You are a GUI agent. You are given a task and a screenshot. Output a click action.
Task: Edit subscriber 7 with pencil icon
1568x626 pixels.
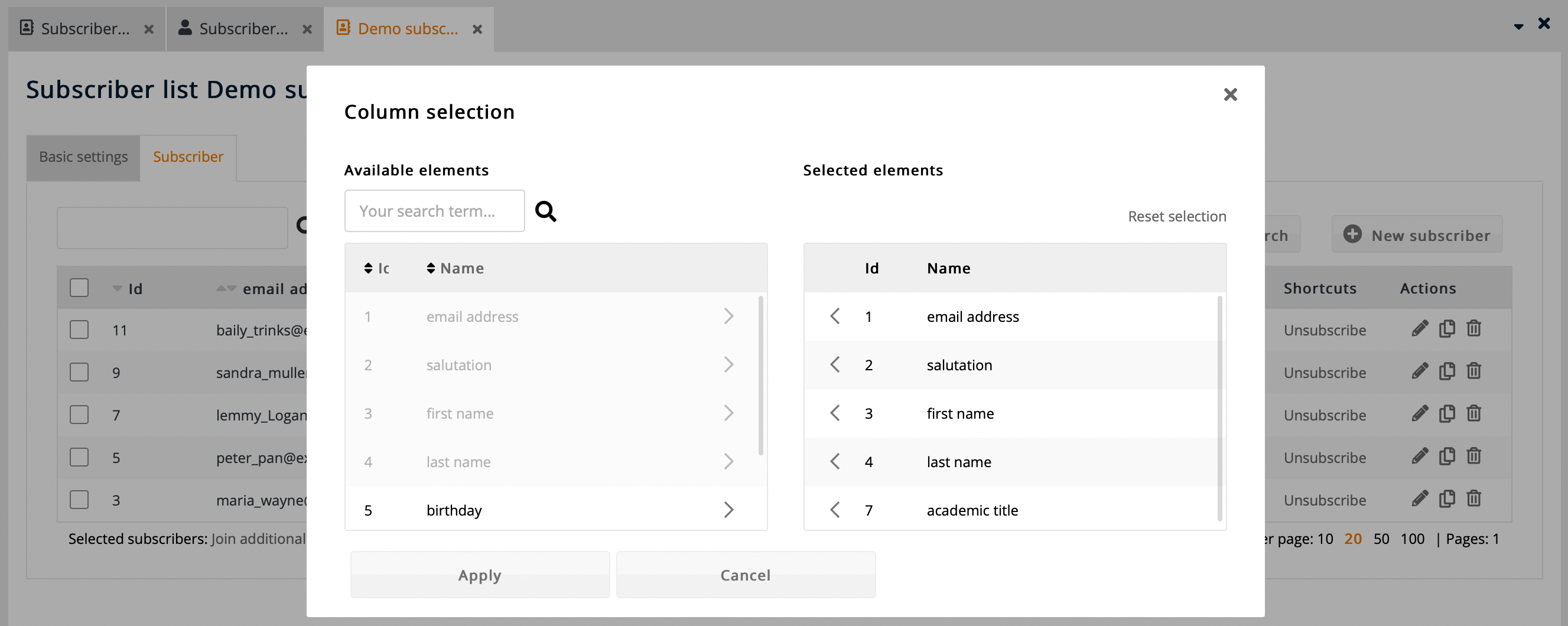(x=1420, y=415)
